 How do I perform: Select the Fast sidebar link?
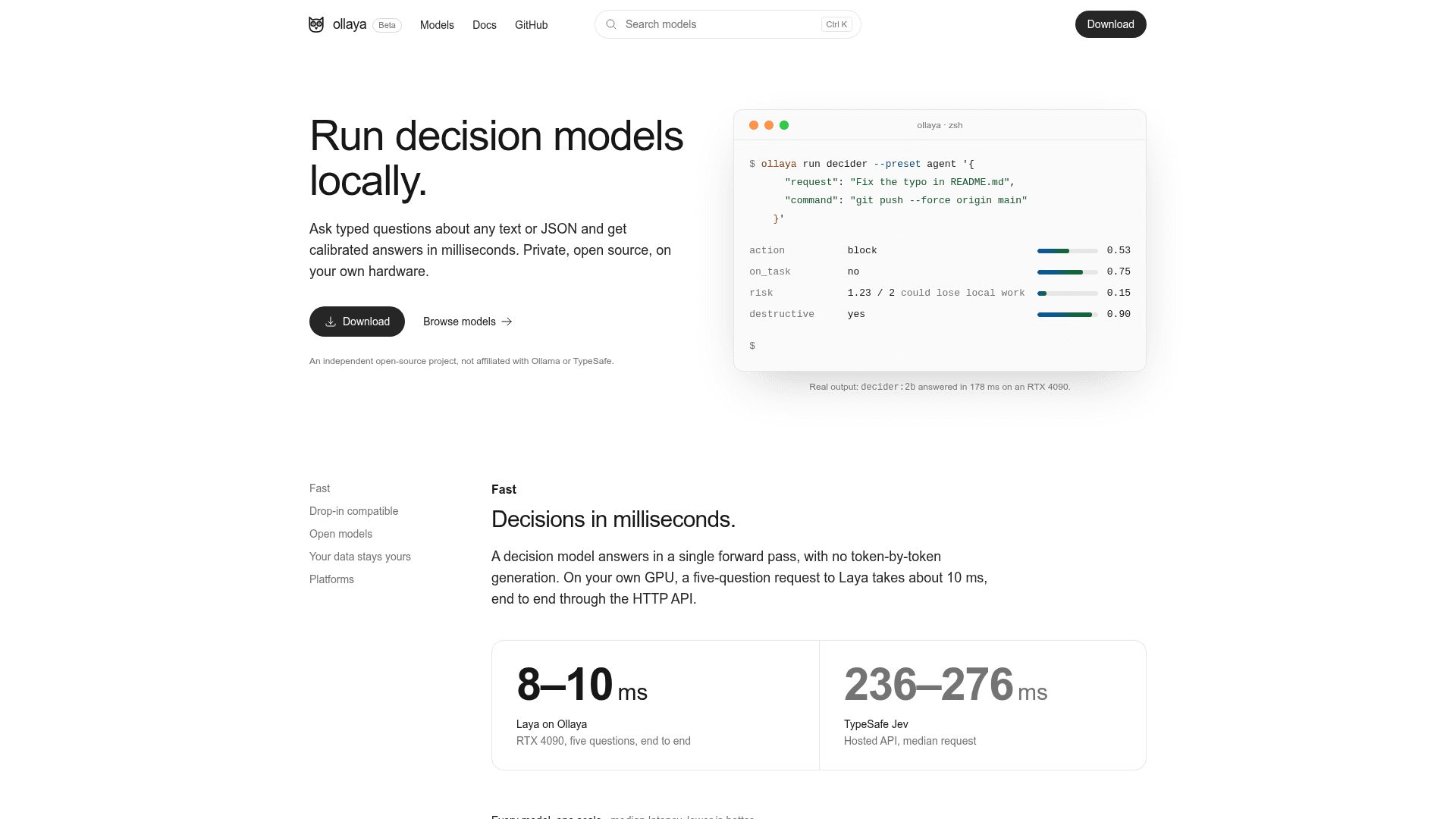(x=319, y=488)
